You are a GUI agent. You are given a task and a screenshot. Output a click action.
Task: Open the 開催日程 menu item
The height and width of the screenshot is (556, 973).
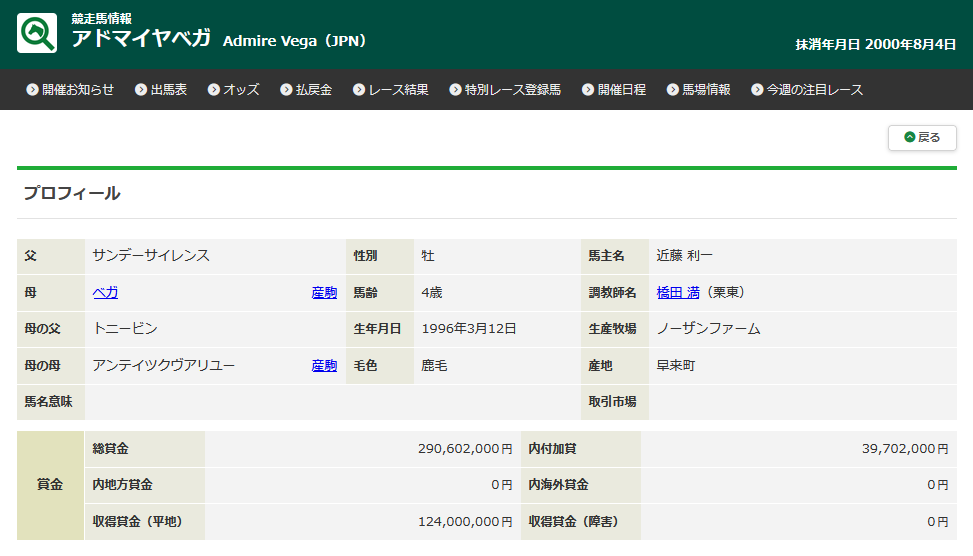[614, 89]
